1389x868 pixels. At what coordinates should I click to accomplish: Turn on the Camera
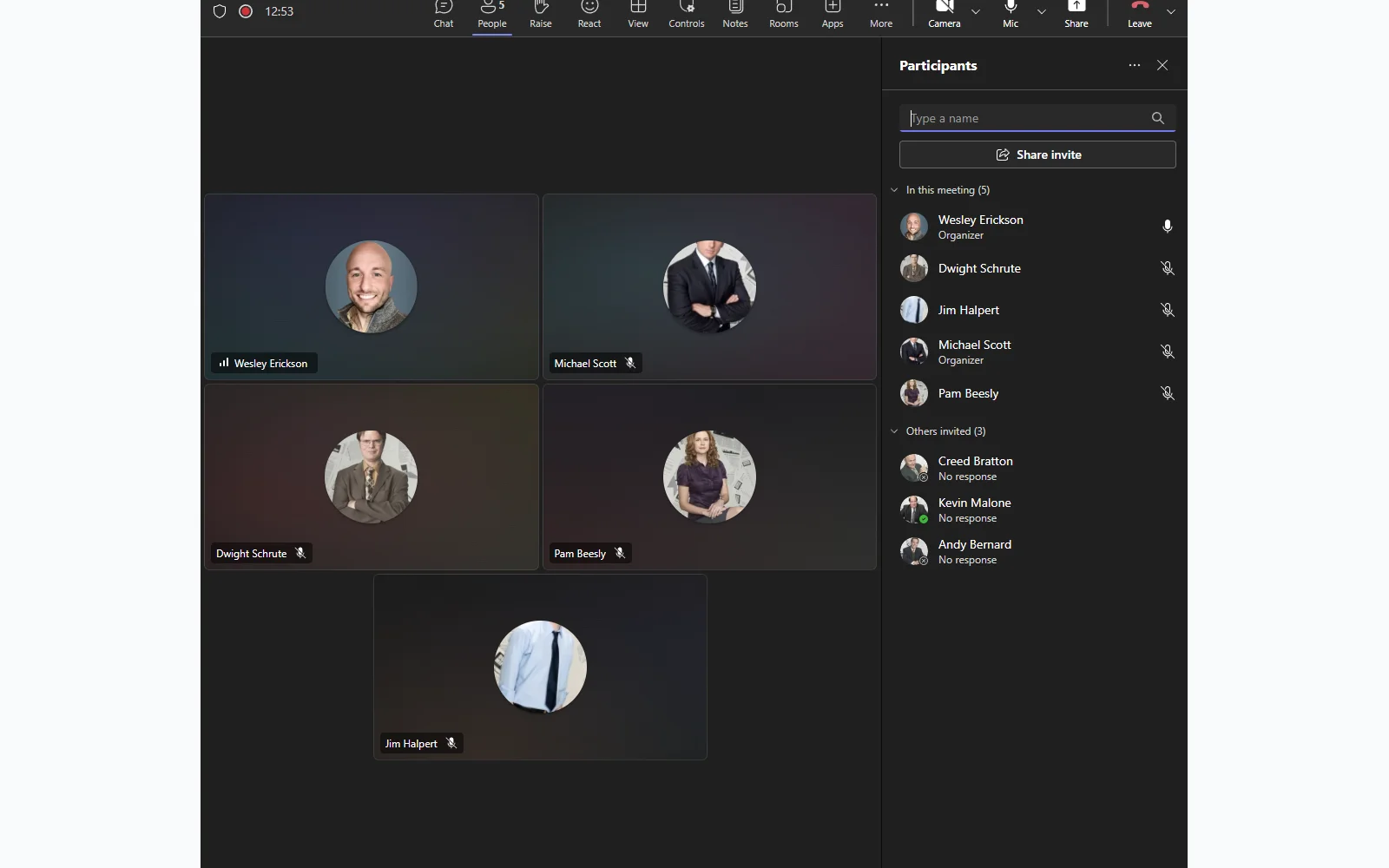pos(945,15)
